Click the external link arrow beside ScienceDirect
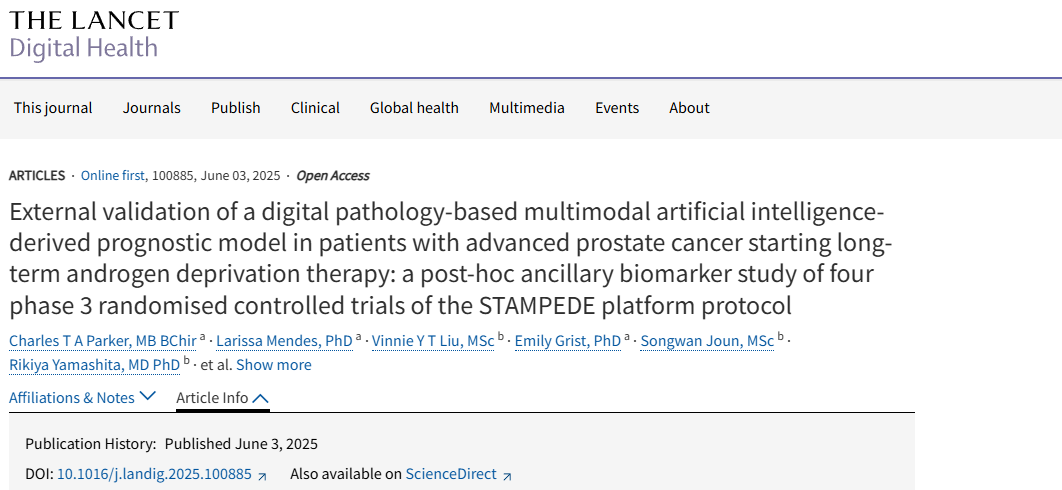This screenshot has width=1062, height=490. coord(507,476)
